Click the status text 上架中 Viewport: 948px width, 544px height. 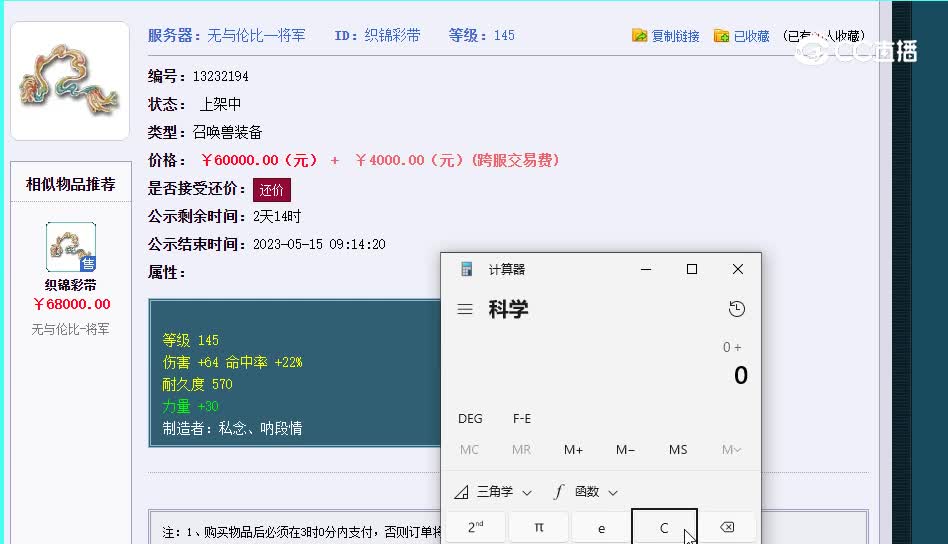(x=220, y=105)
